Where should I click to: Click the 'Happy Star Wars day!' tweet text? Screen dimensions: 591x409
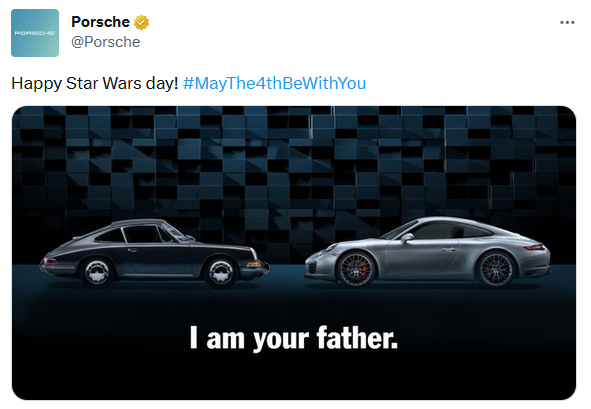coord(95,83)
